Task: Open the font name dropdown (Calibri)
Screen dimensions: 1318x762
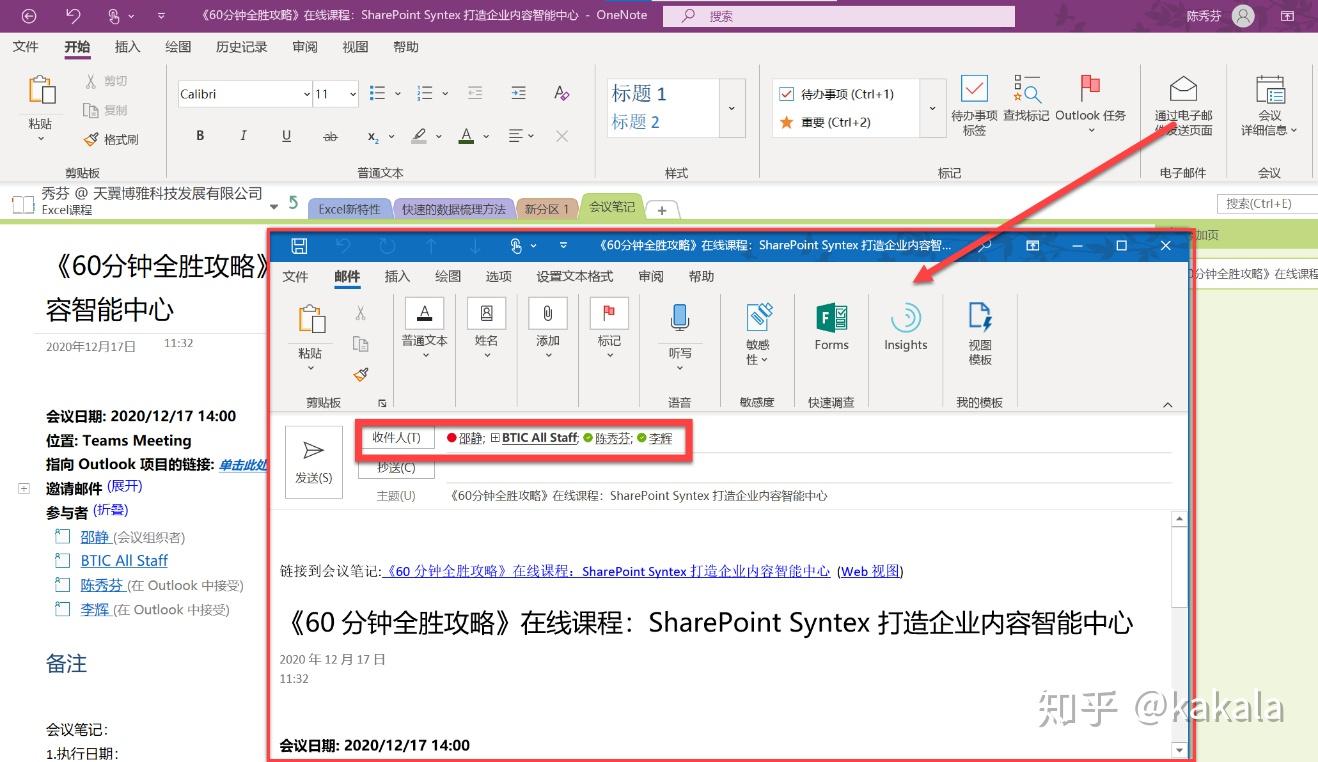Action: (306, 94)
